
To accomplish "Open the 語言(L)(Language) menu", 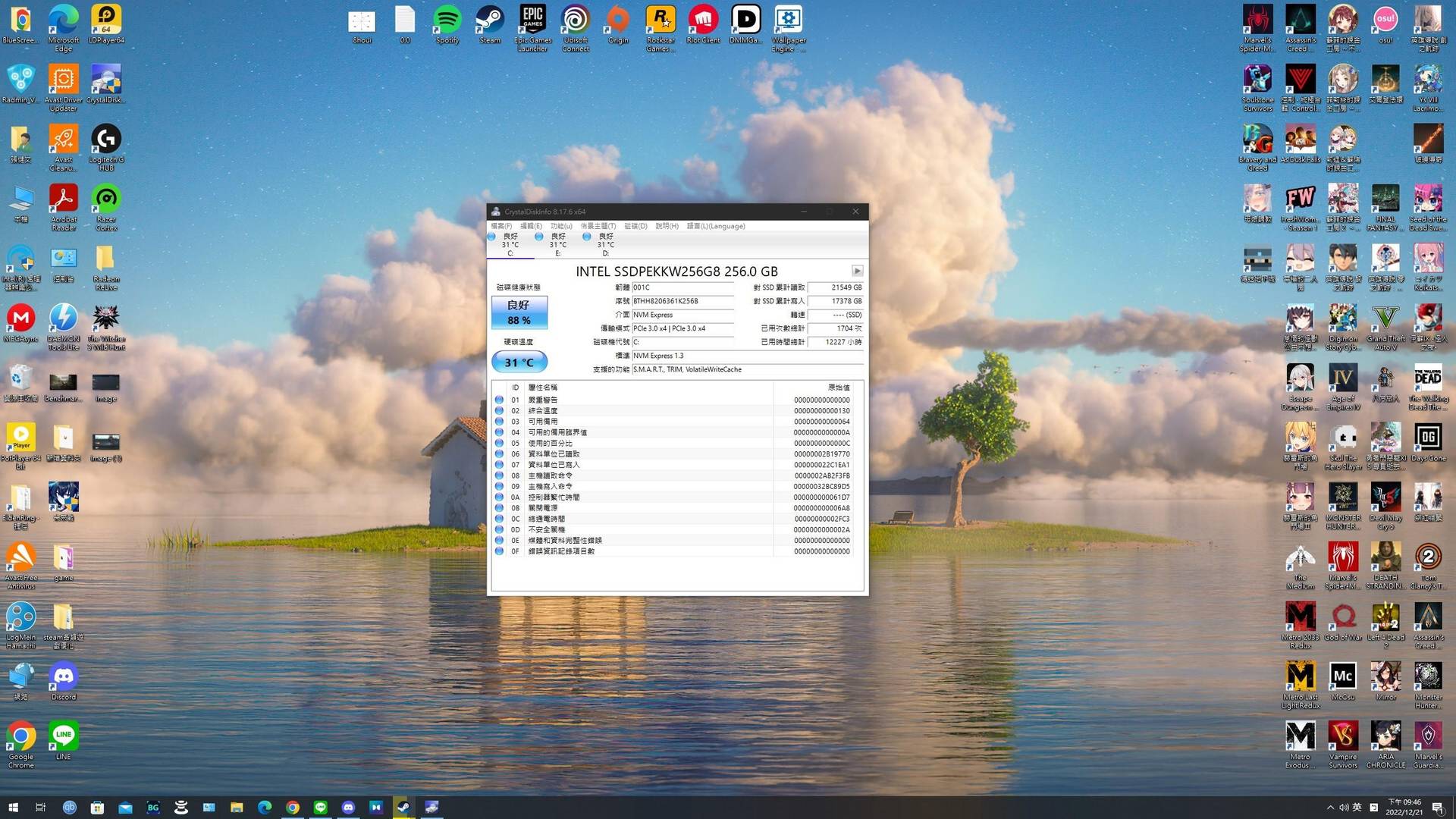I will click(715, 226).
